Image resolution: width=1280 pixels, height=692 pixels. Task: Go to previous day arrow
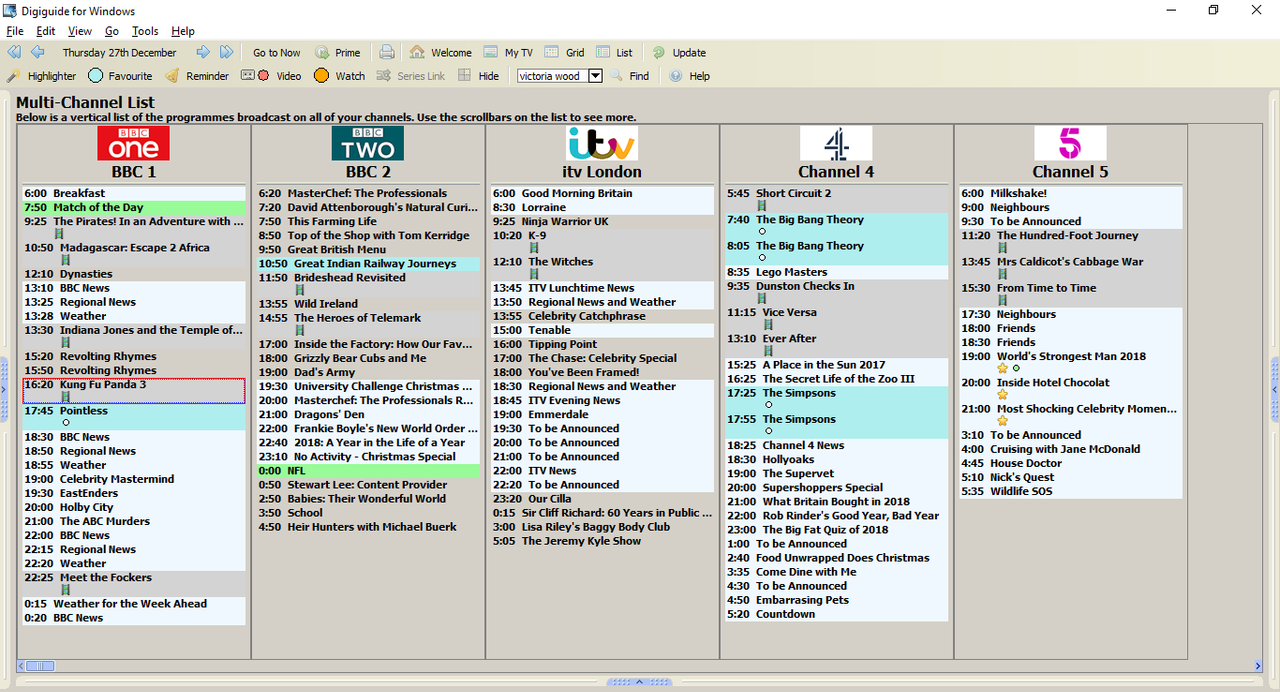click(x=37, y=52)
